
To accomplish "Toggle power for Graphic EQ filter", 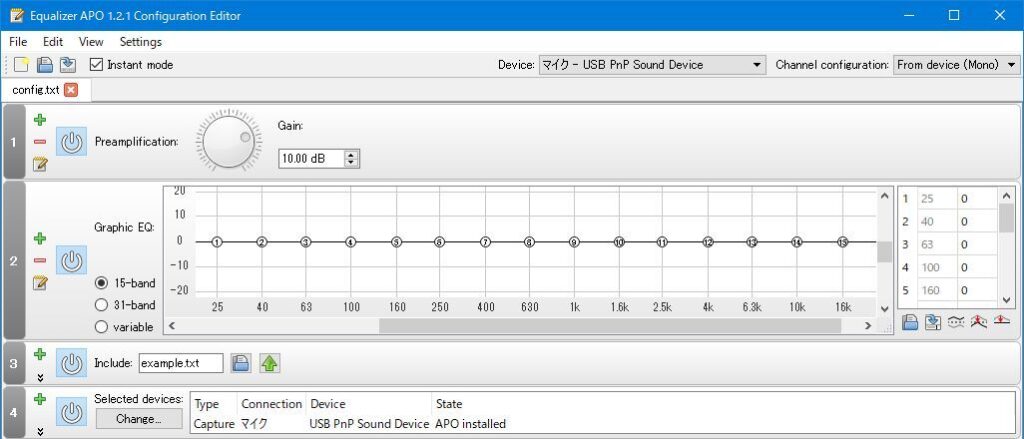I will 71,261.
